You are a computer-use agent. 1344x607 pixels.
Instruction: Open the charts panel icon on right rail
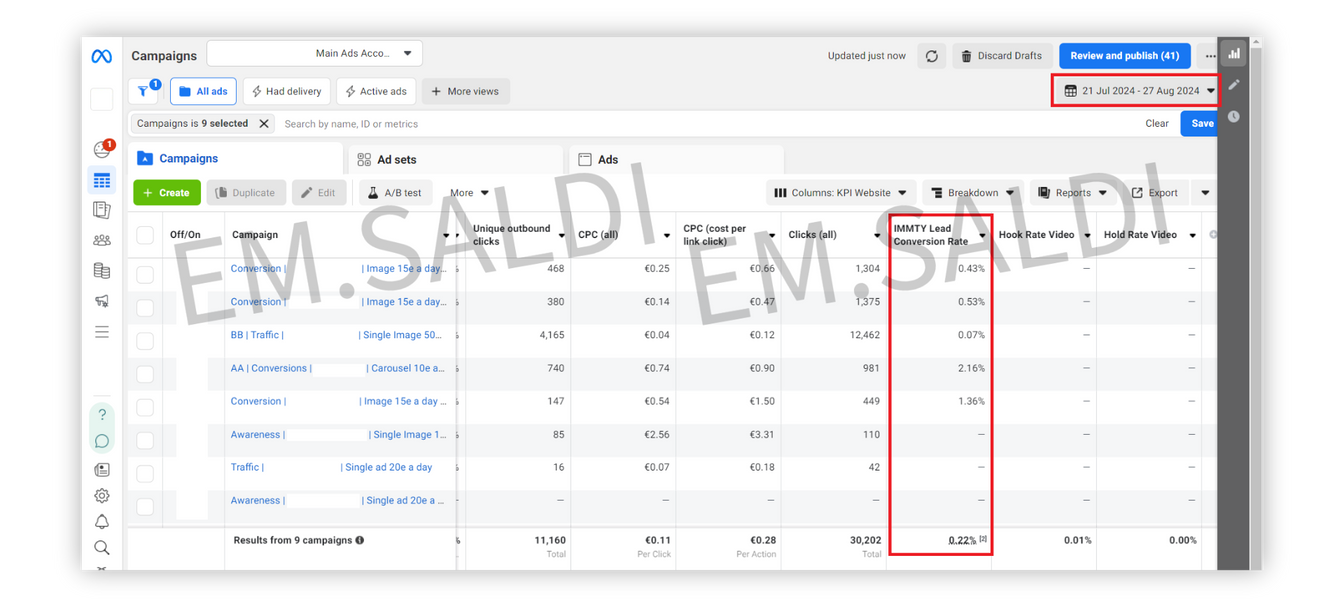1234,54
